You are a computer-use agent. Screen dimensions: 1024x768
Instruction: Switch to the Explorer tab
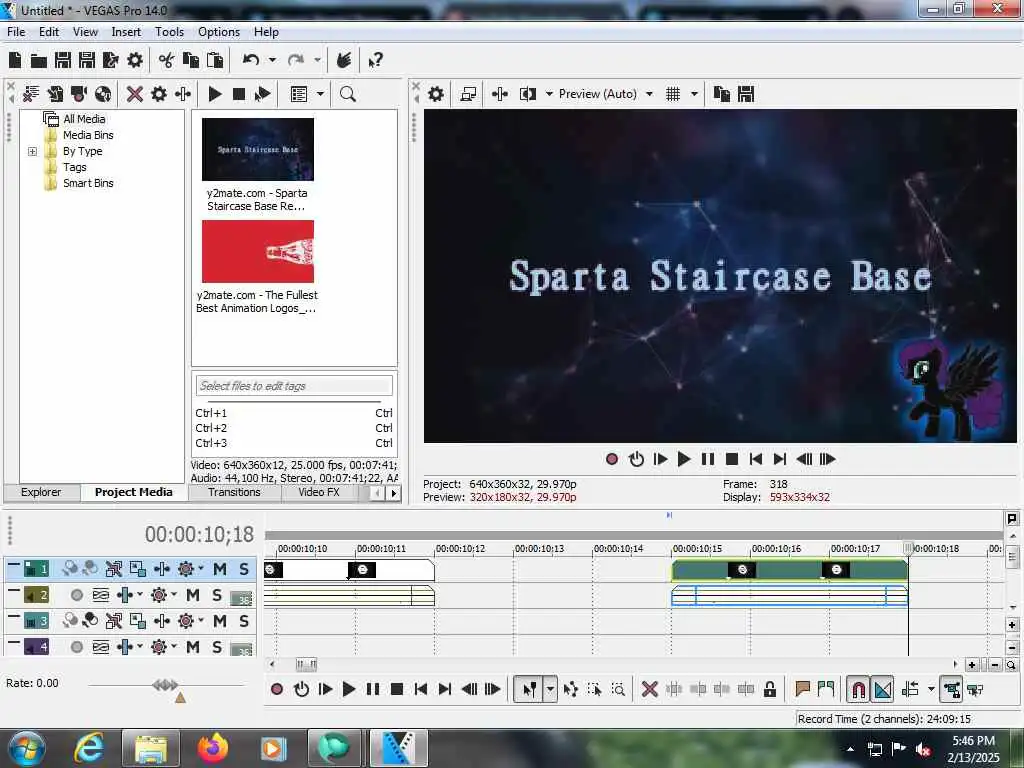[41, 492]
